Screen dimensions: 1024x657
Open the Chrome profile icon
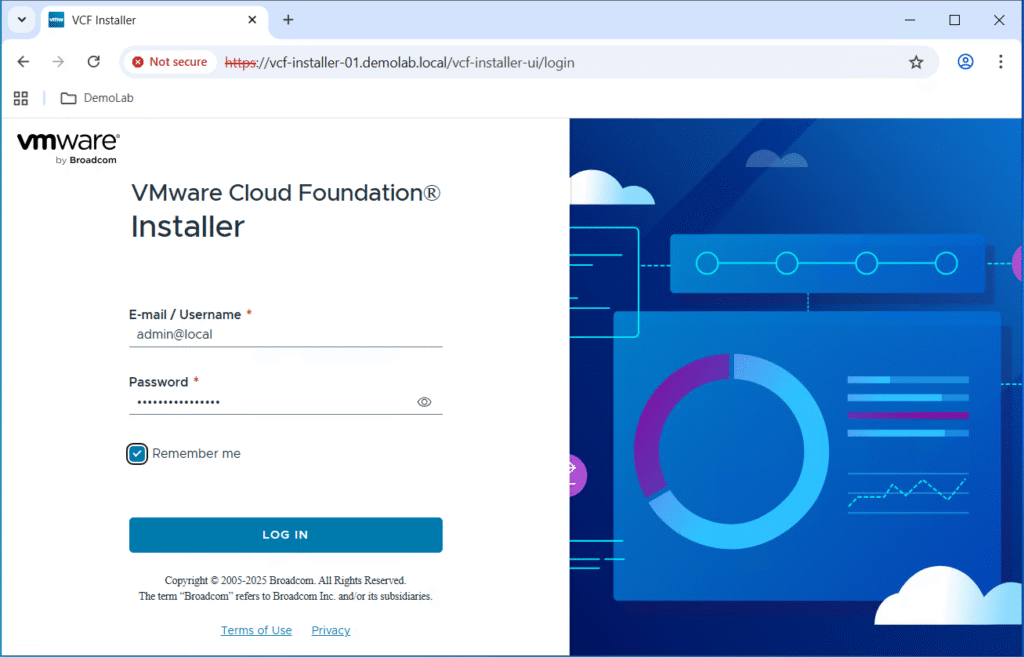pyautogui.click(x=965, y=62)
